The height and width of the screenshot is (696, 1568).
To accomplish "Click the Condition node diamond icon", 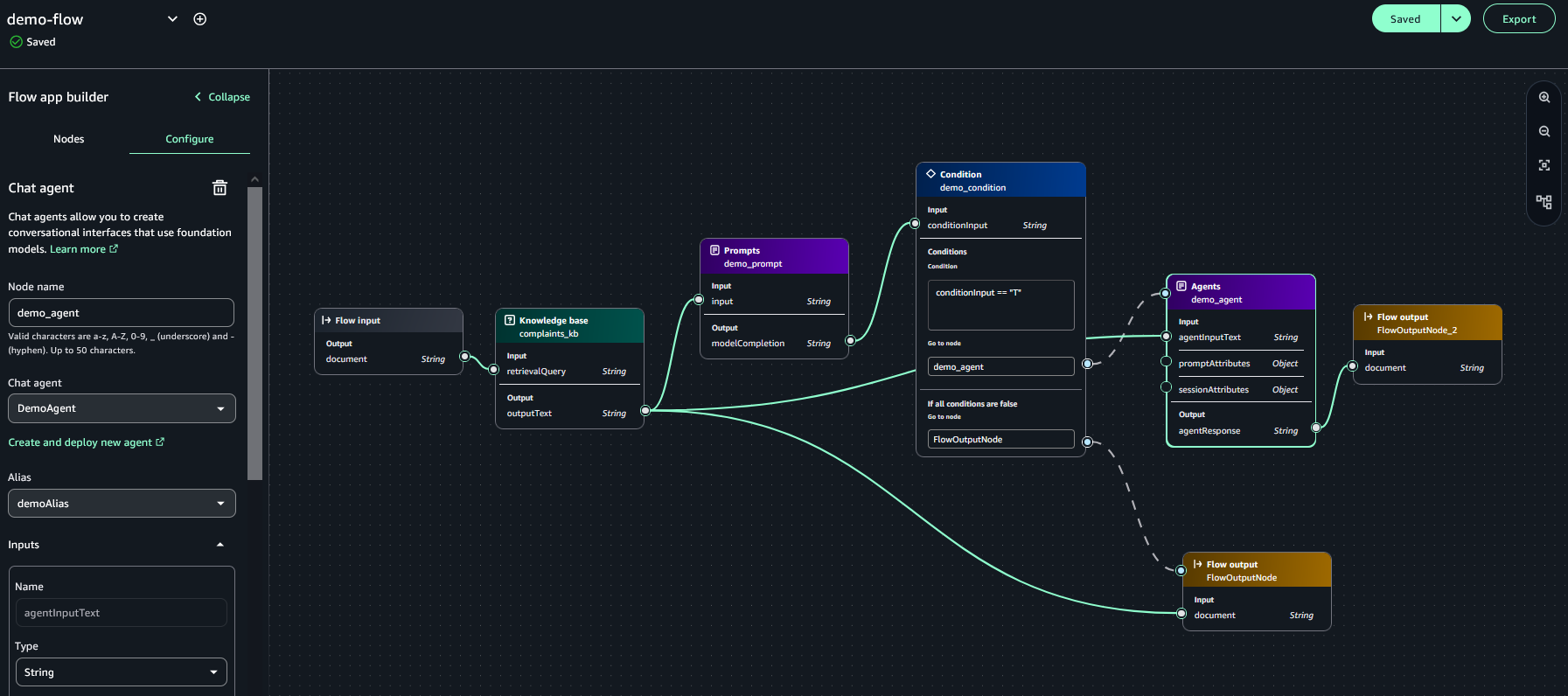I will pyautogui.click(x=930, y=174).
